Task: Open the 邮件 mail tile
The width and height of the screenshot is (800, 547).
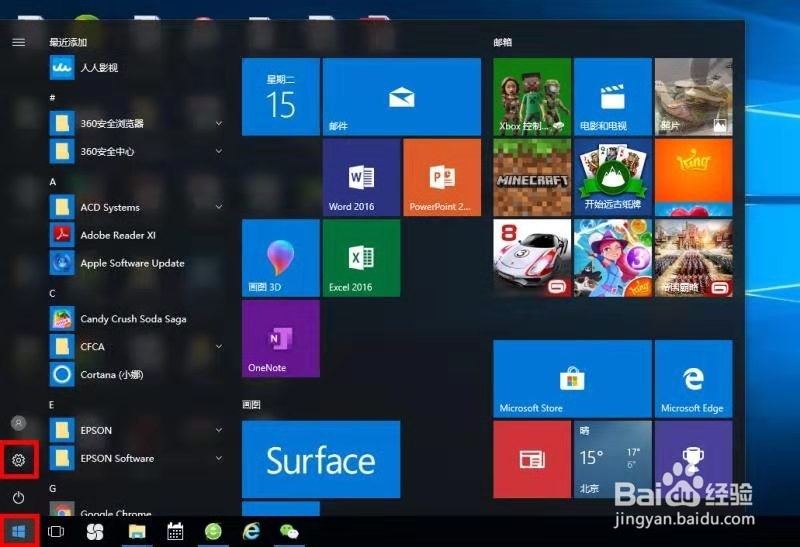Action: click(x=402, y=96)
